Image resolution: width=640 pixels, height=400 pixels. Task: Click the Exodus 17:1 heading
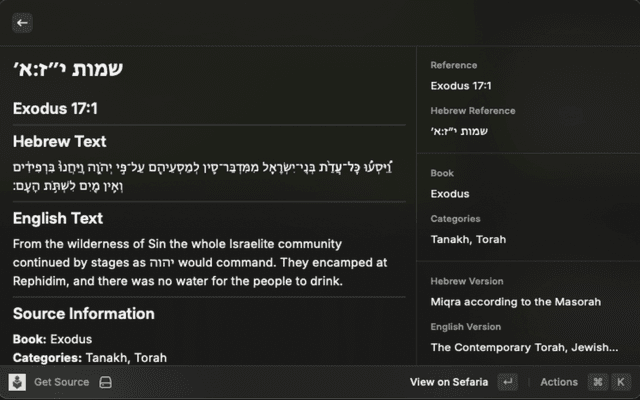[x=55, y=108]
